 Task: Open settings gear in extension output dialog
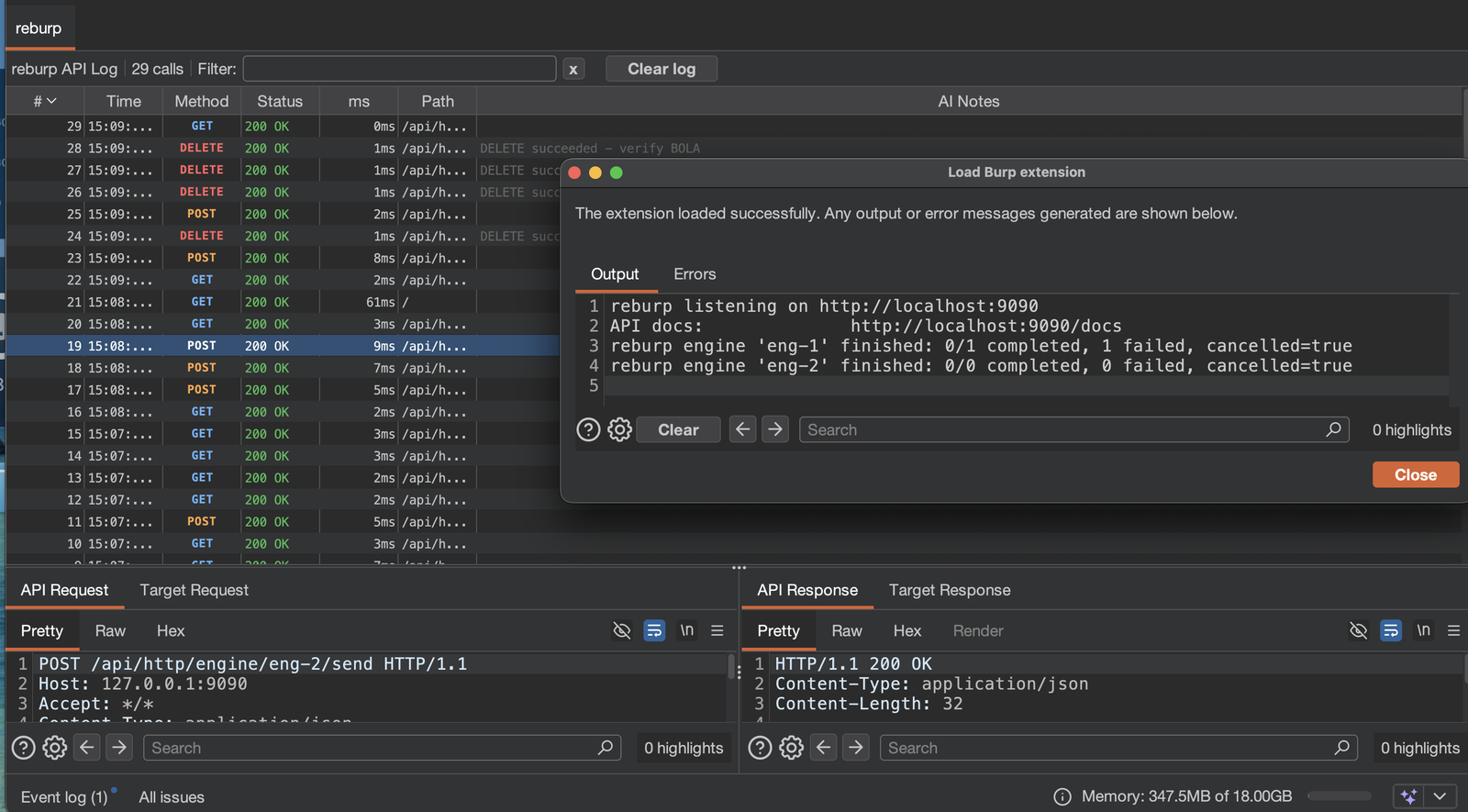tap(620, 429)
